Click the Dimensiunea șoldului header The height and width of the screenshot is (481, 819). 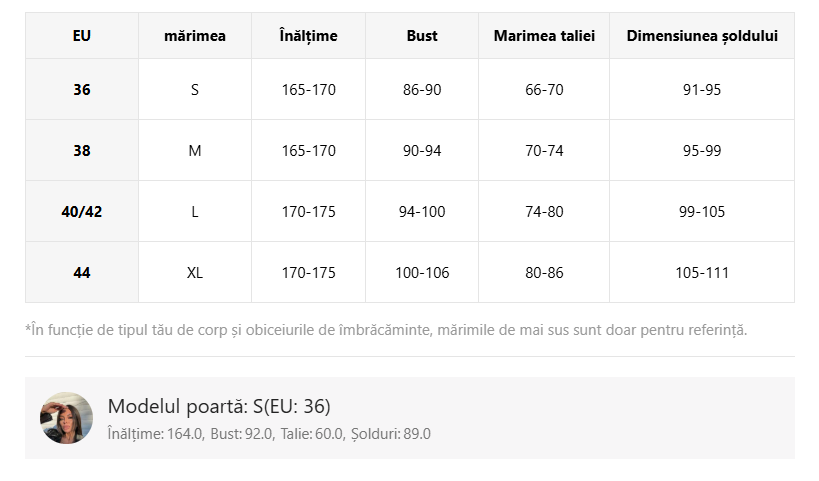coord(702,36)
